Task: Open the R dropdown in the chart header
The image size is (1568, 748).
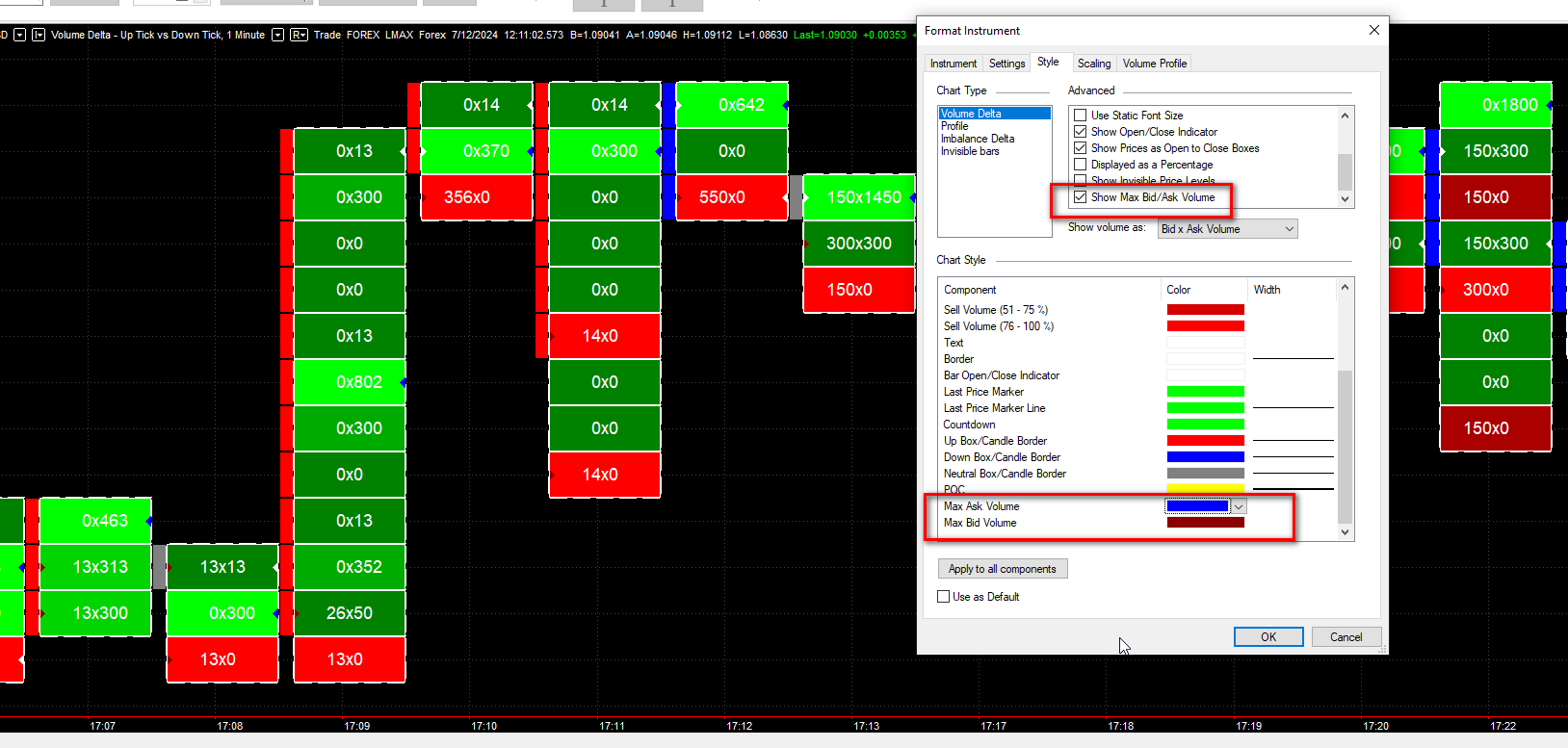Action: (299, 35)
